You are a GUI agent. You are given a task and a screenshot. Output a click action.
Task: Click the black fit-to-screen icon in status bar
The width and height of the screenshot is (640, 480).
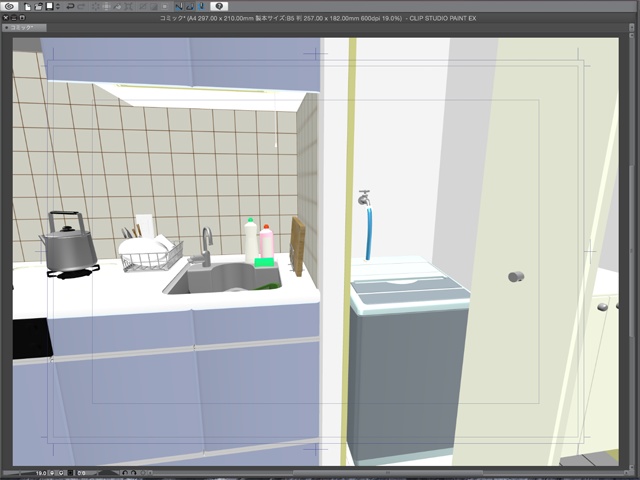70,473
